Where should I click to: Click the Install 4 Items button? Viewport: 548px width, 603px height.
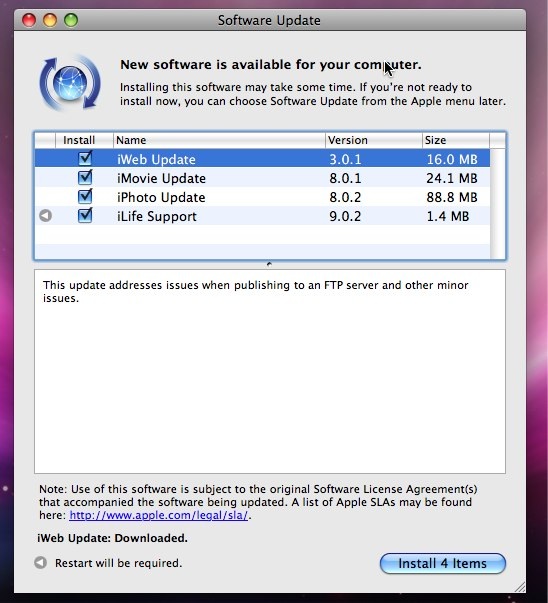[x=443, y=563]
